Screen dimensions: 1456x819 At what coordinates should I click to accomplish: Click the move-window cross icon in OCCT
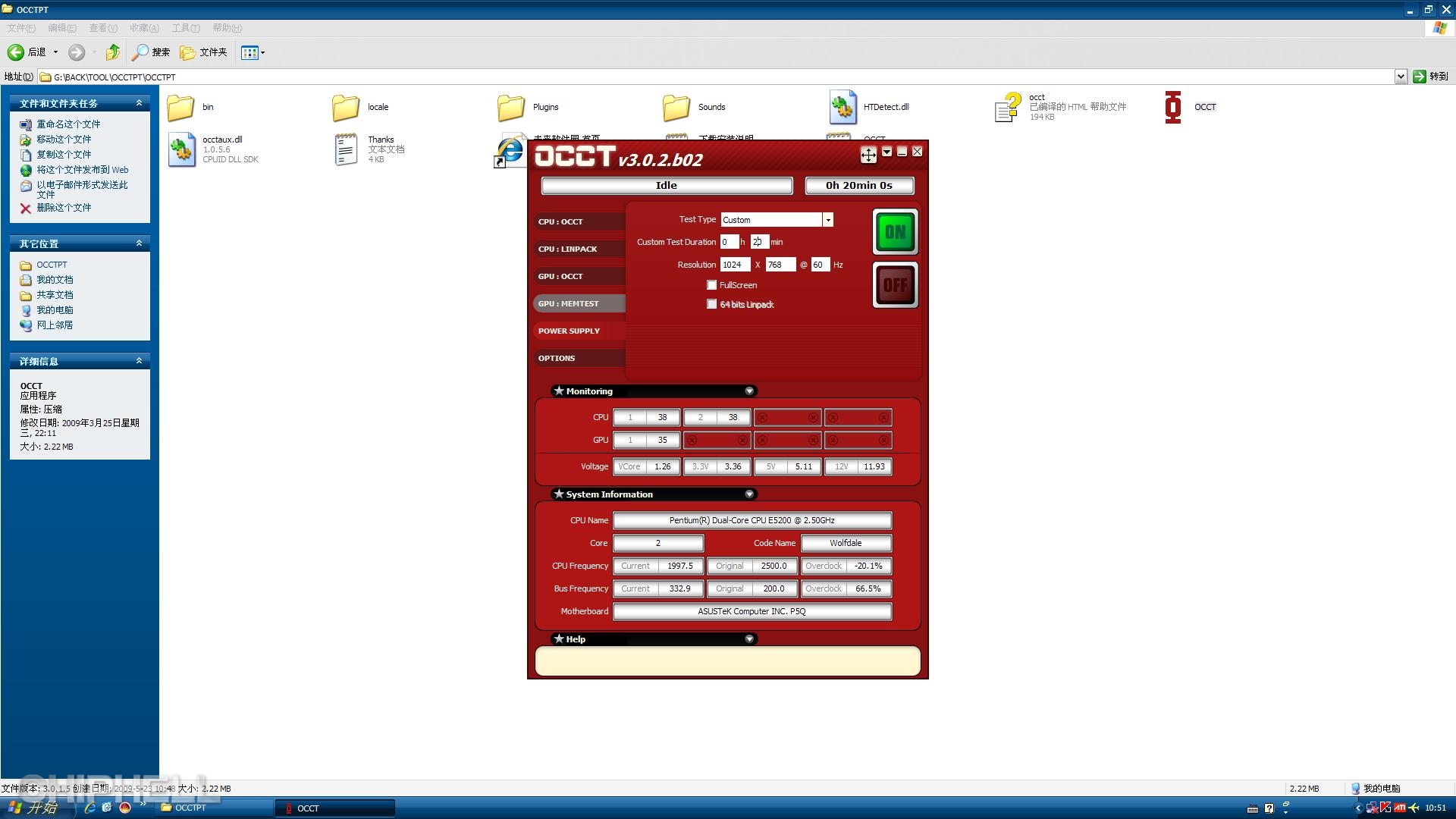pyautogui.click(x=868, y=155)
